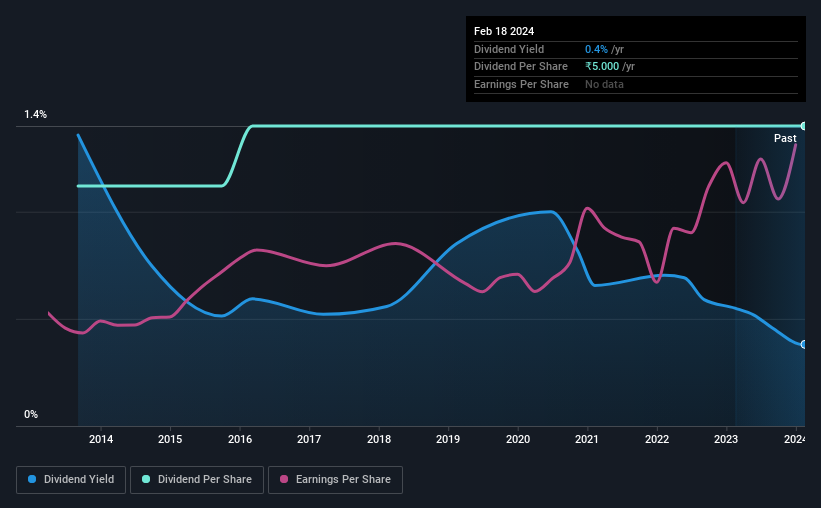Toggle the Dividend Yield legend button

[71, 480]
